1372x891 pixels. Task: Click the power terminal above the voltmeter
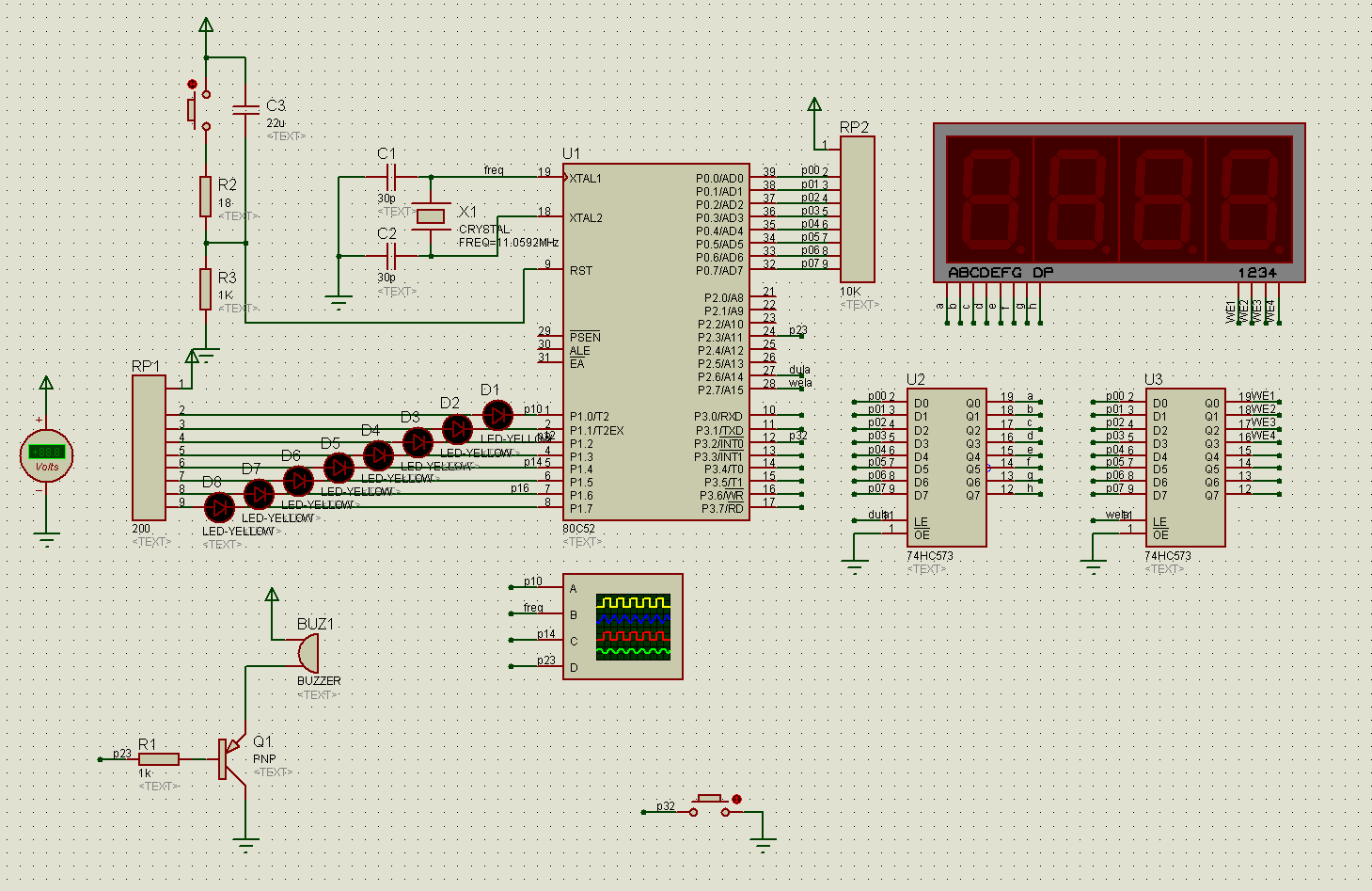click(46, 382)
